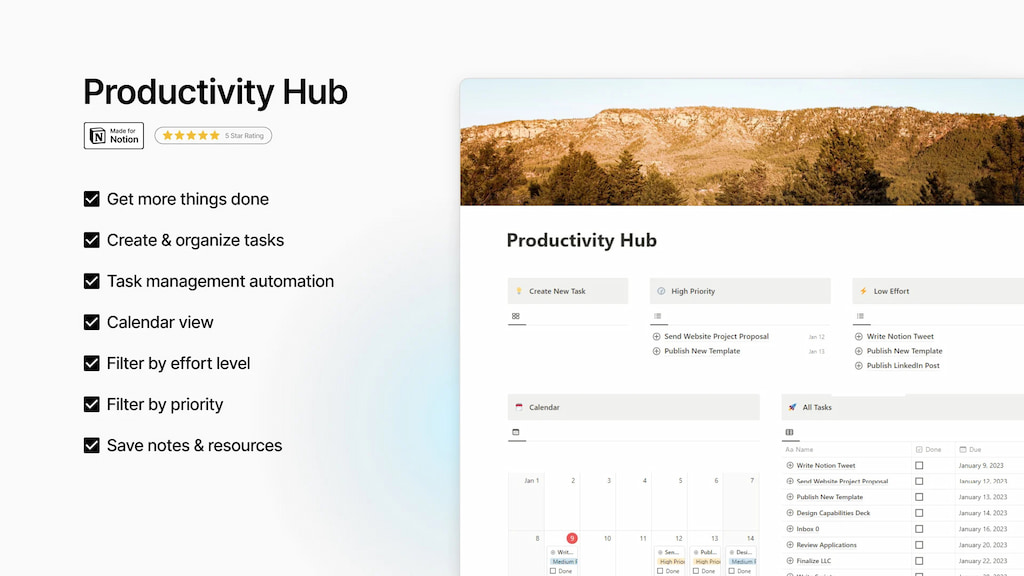Tick the Done box for Design Capabilities Deck

pyautogui.click(x=919, y=513)
